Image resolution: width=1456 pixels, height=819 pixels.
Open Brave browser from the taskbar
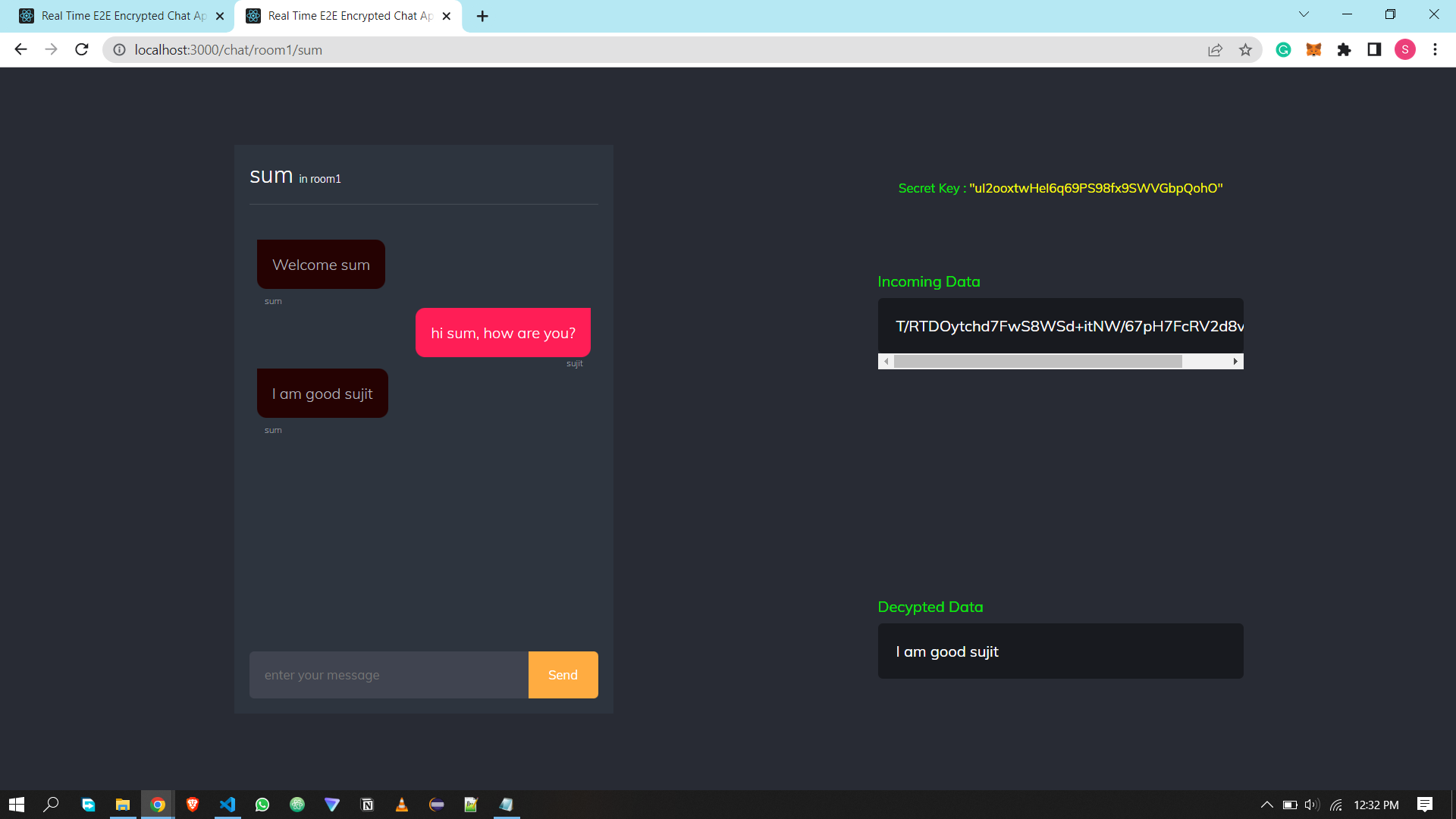(193, 805)
